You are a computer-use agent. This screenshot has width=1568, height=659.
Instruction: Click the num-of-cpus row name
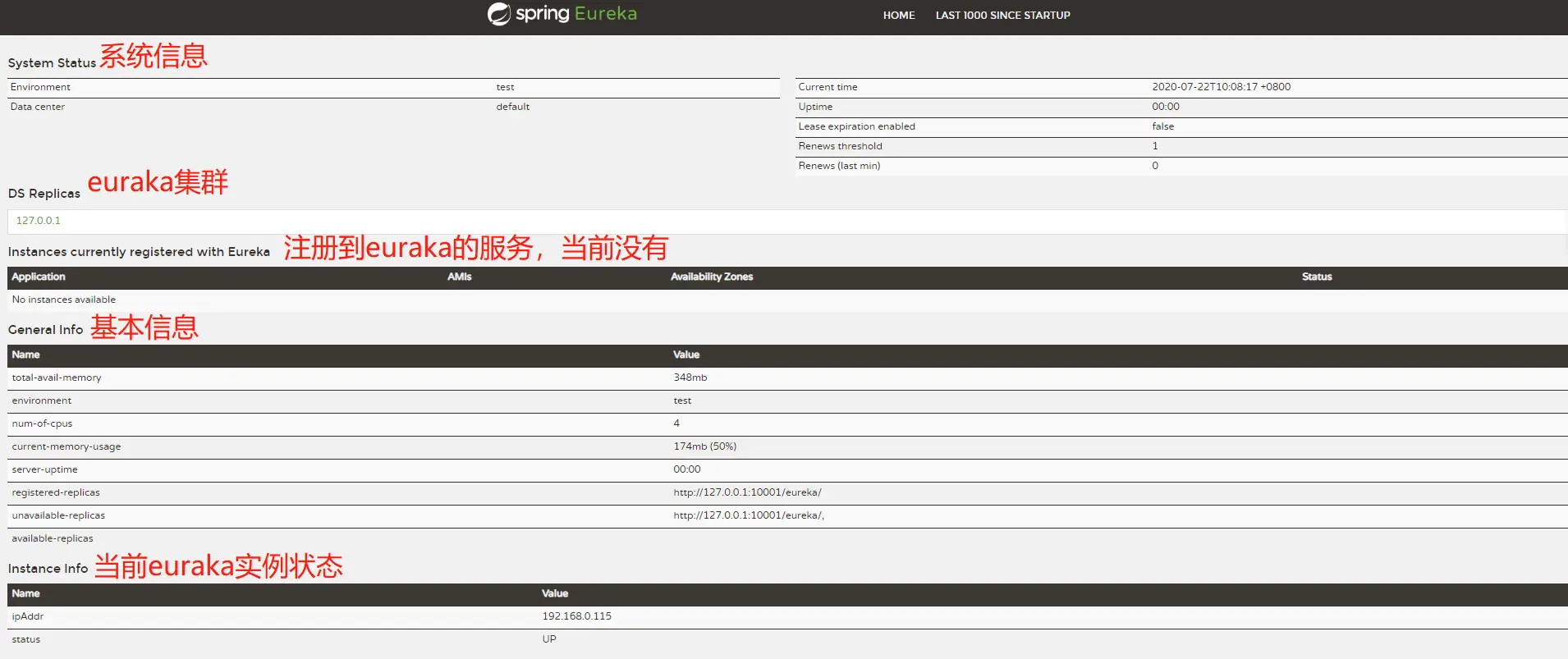[42, 424]
